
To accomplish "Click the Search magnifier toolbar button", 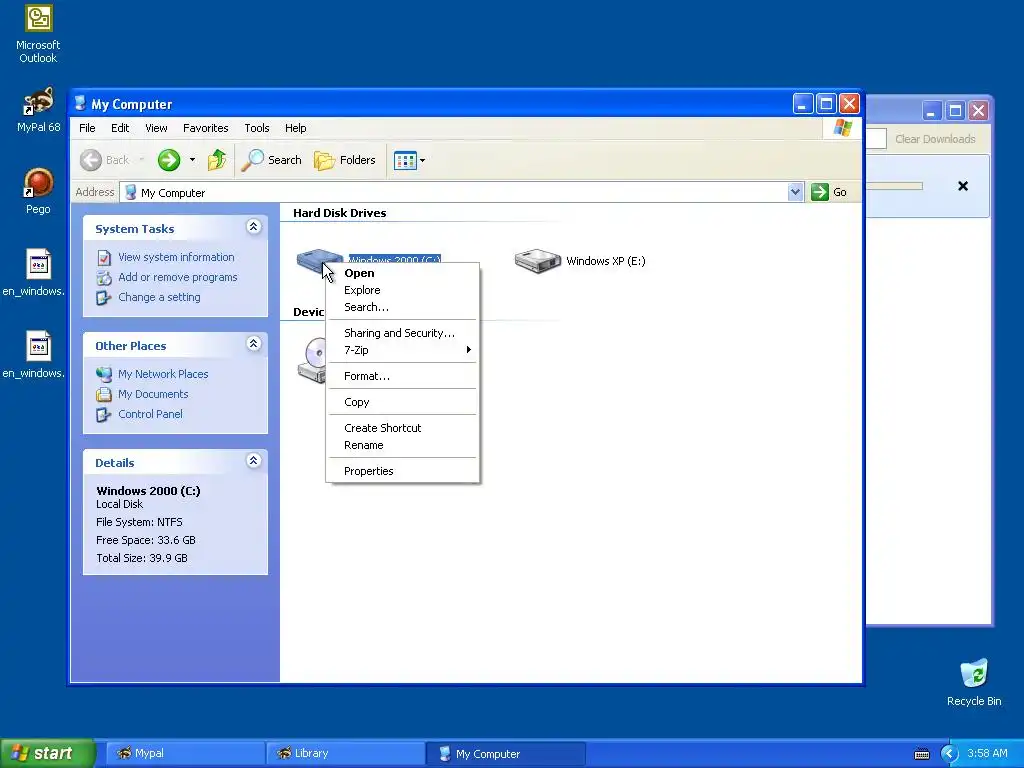I will [x=271, y=160].
